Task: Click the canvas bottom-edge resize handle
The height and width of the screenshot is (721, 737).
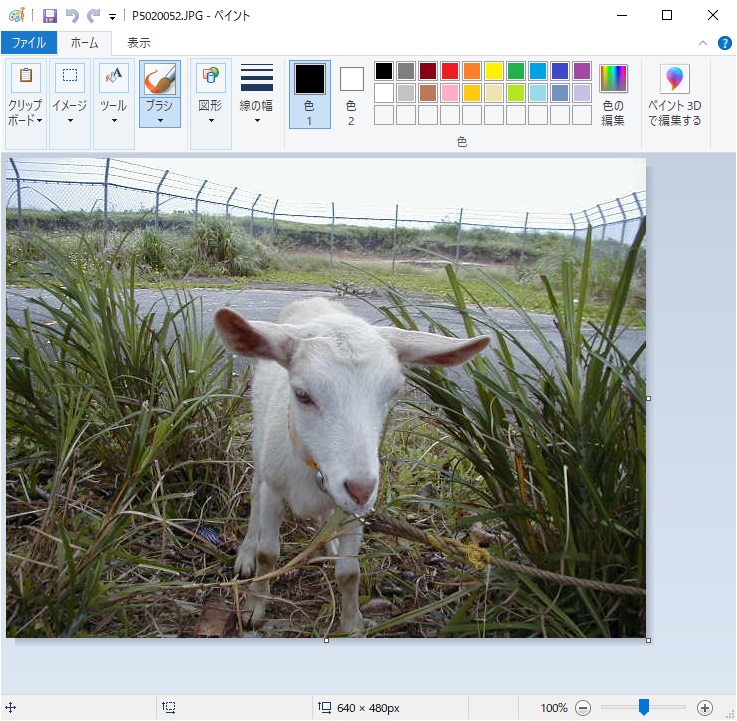Action: [x=326, y=640]
